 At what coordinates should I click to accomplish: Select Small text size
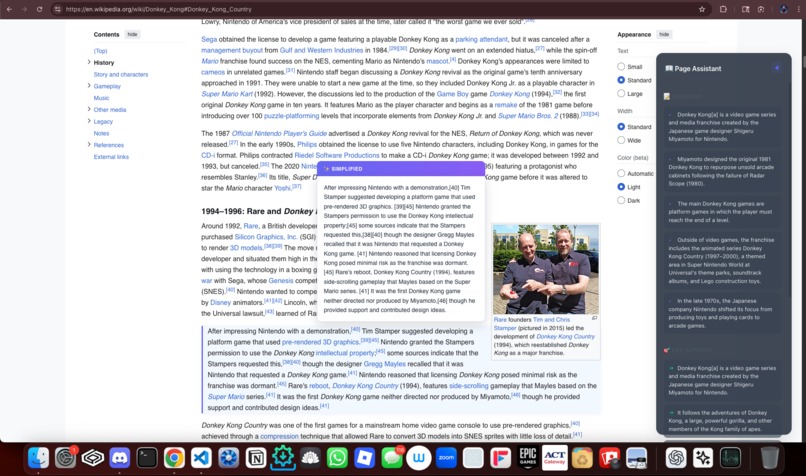click(x=621, y=66)
